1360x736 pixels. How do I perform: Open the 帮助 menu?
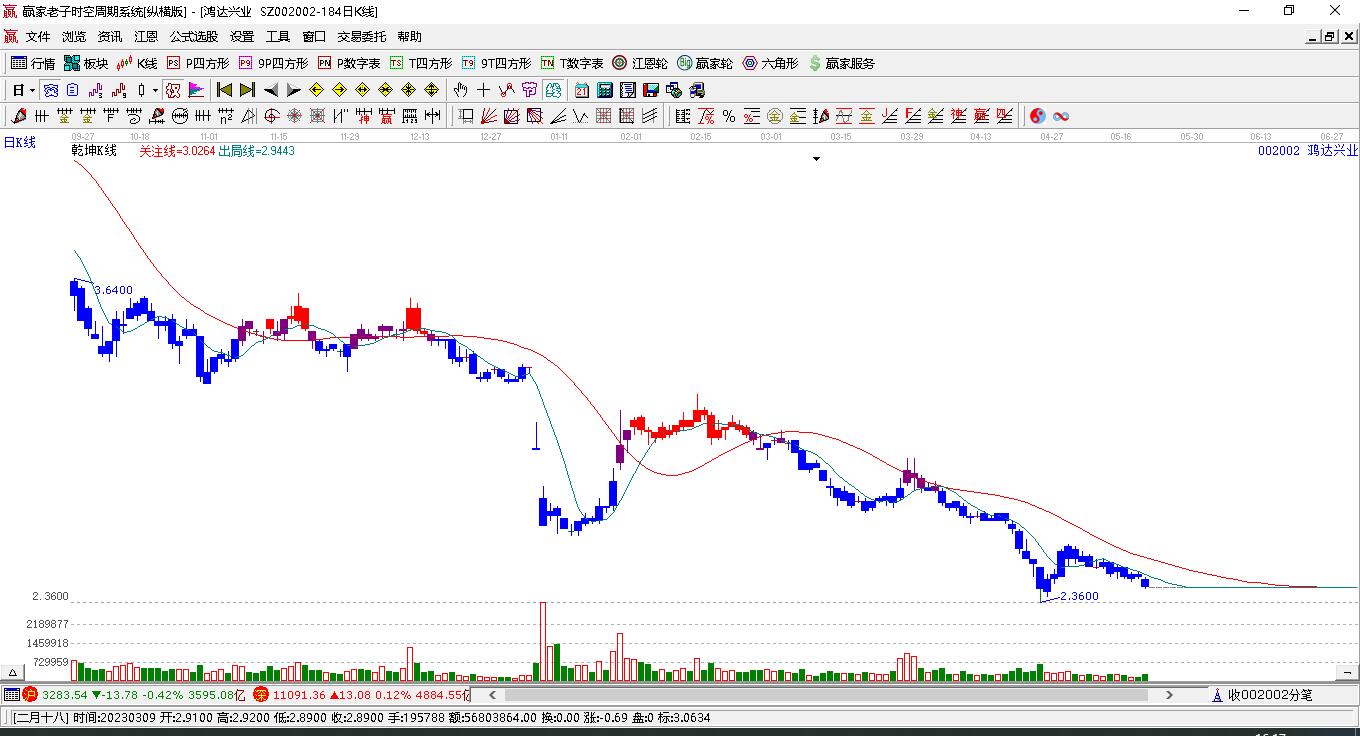click(x=410, y=37)
